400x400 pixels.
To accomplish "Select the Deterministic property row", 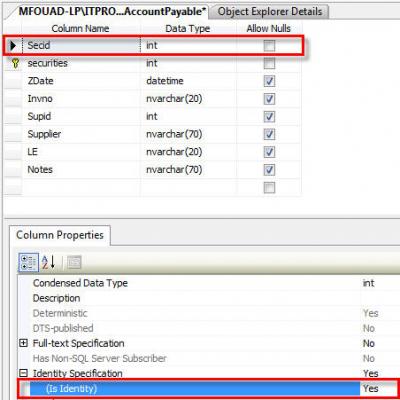I will point(208,313).
